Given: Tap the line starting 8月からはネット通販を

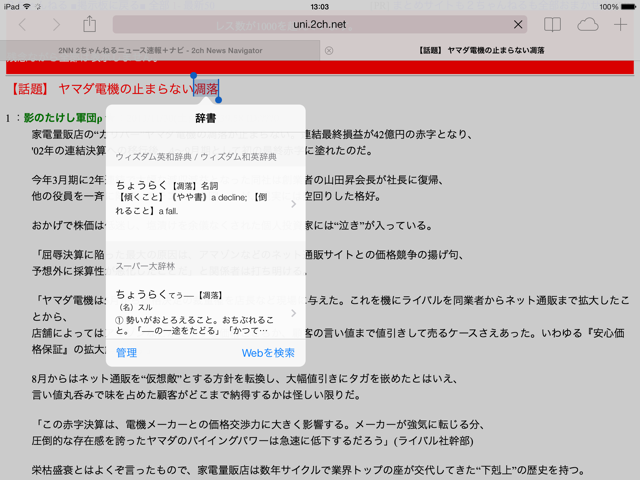Looking at the screenshot, I should point(244,379).
